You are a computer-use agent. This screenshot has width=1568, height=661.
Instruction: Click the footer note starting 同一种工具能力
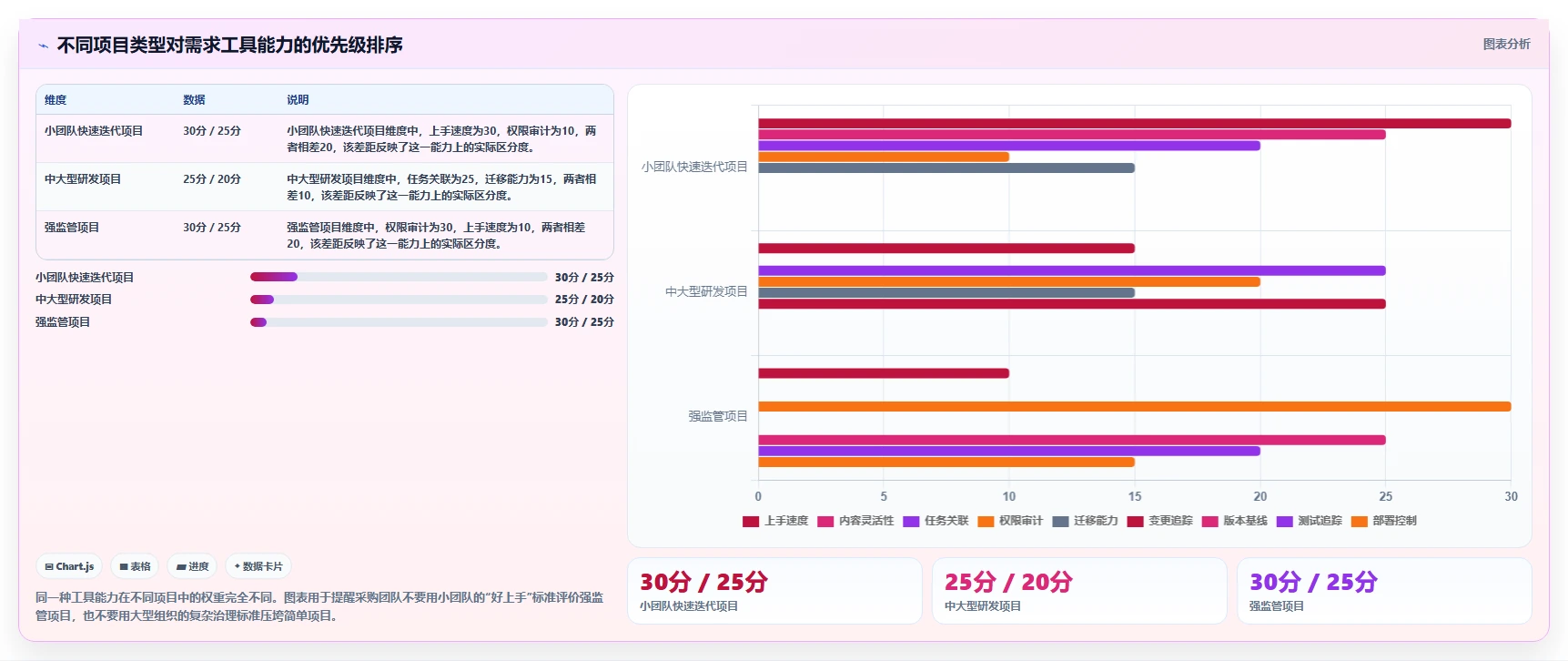tap(319, 606)
